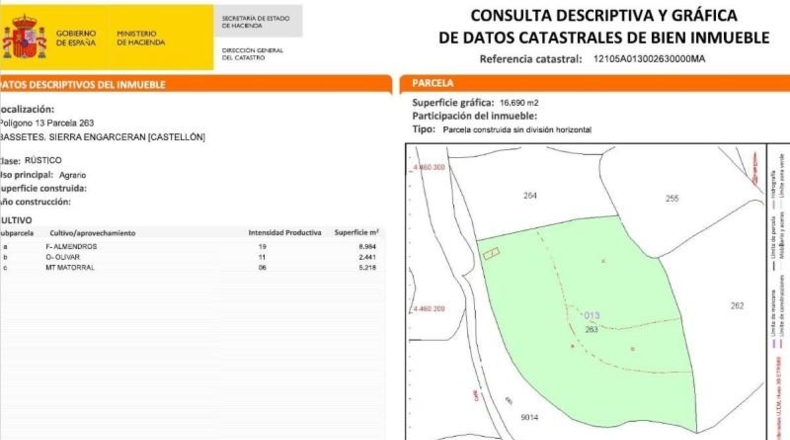Click the 'Agrario' main use value
The image size is (790, 440).
click(73, 175)
